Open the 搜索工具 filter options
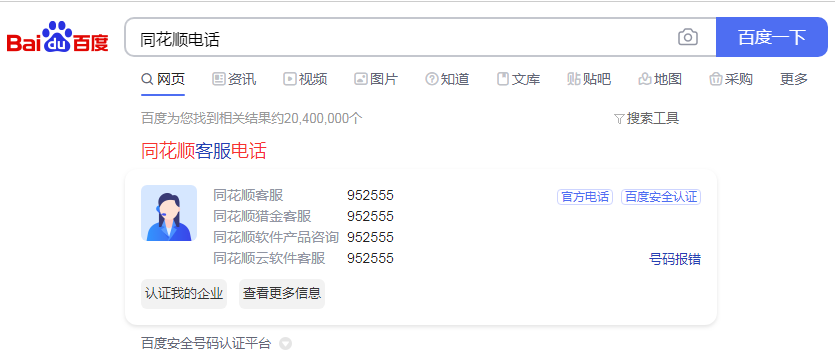This screenshot has height=362, width=835. 646,118
